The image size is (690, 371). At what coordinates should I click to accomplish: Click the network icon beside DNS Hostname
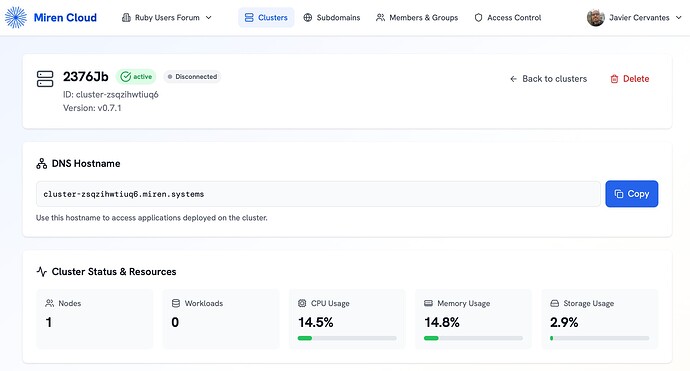(x=42, y=164)
